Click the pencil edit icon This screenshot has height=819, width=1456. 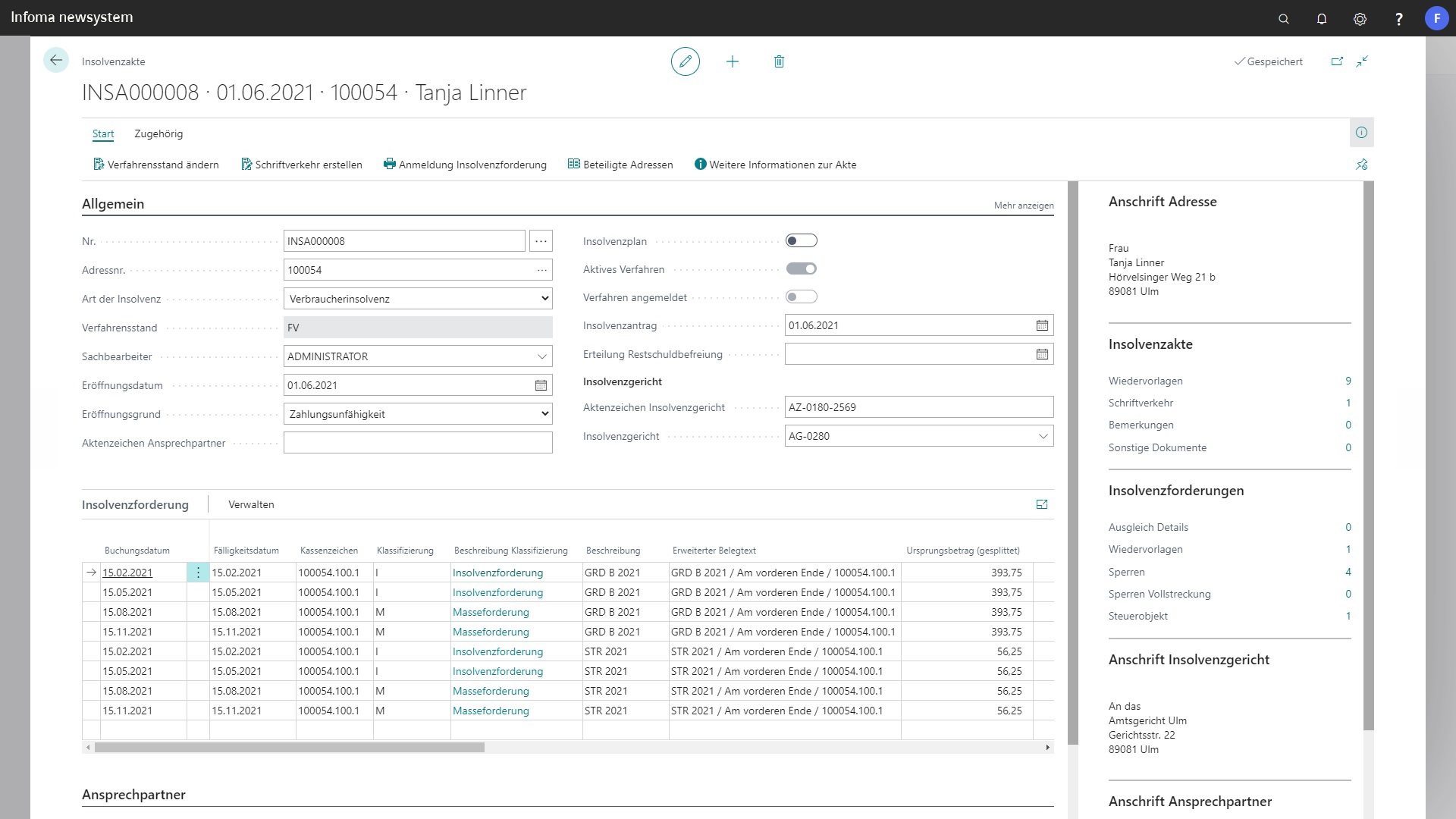pos(685,61)
